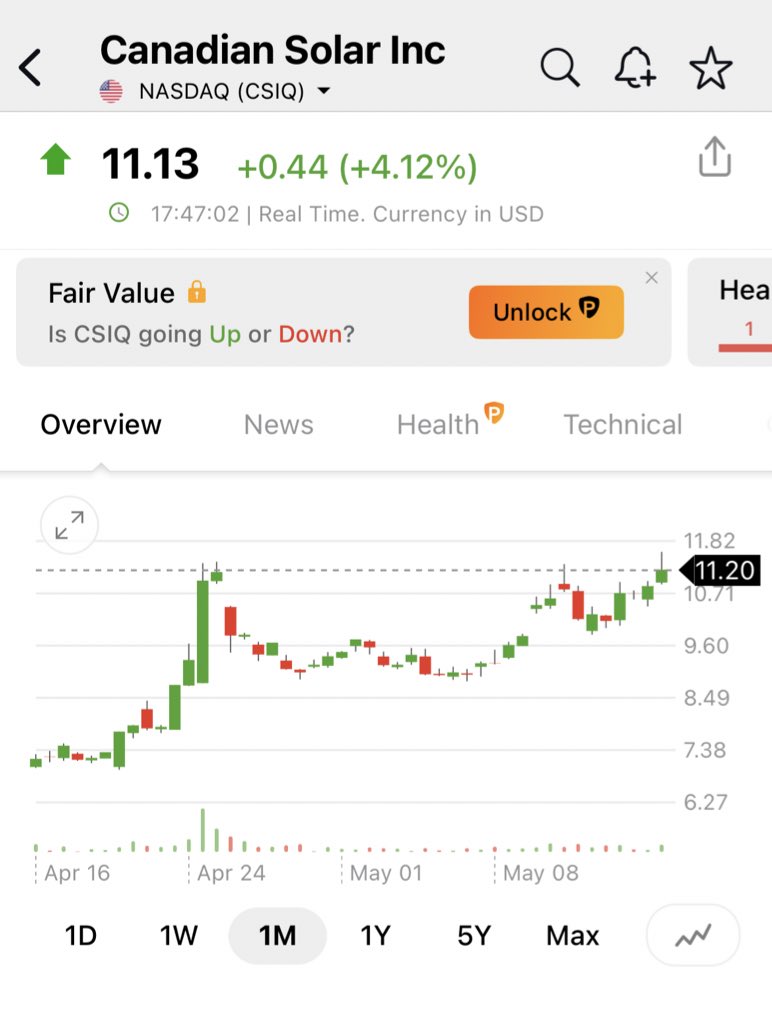Tap the 11.82 axis label
772x1024 pixels.
click(x=709, y=541)
